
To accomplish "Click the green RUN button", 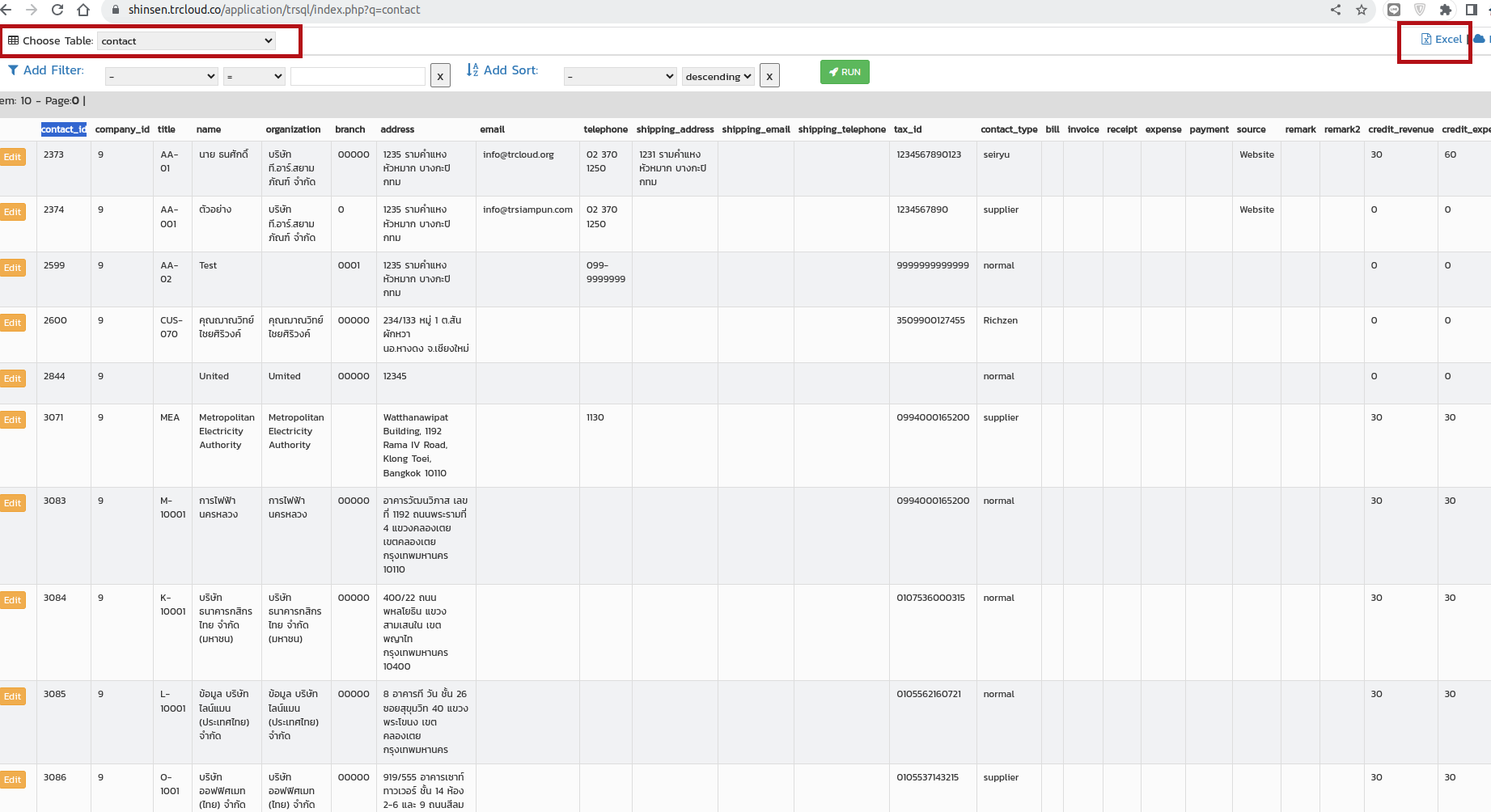I will coord(845,72).
